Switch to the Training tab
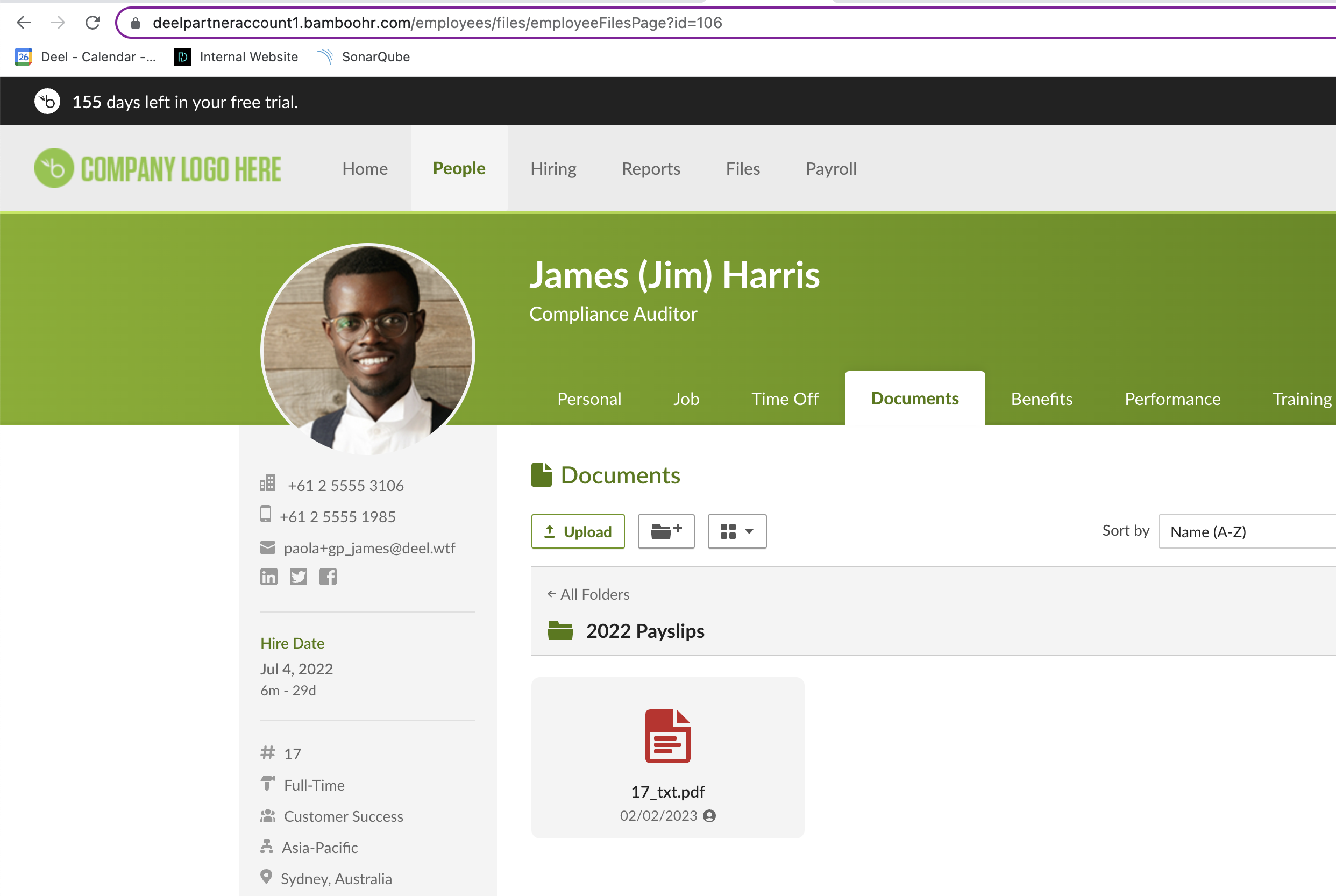The width and height of the screenshot is (1336, 896). pyautogui.click(x=1302, y=399)
